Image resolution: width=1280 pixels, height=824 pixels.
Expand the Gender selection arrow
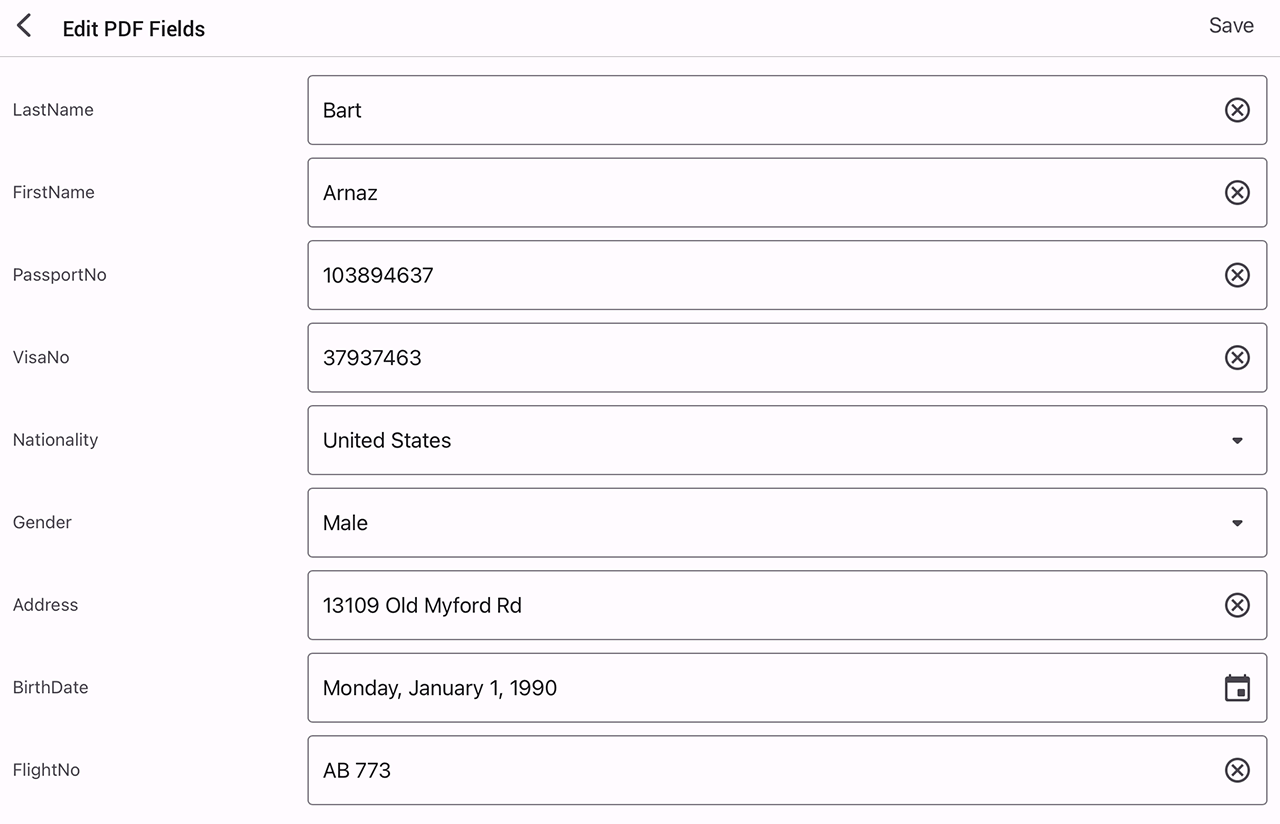tap(1237, 522)
